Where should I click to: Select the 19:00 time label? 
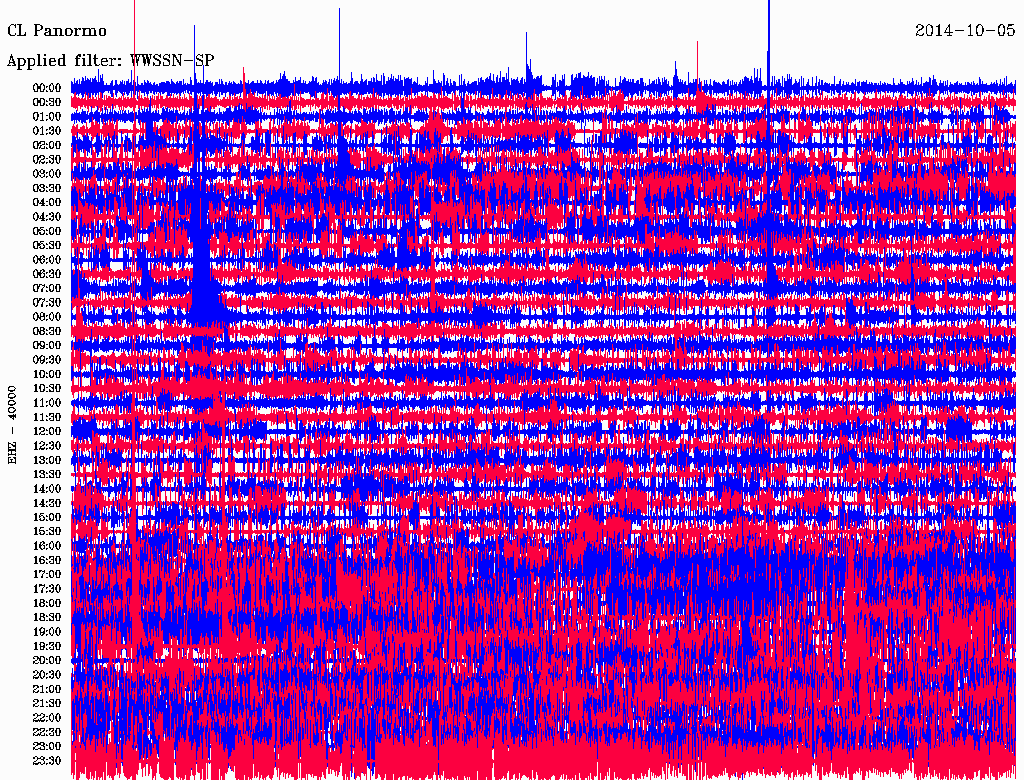[x=47, y=632]
